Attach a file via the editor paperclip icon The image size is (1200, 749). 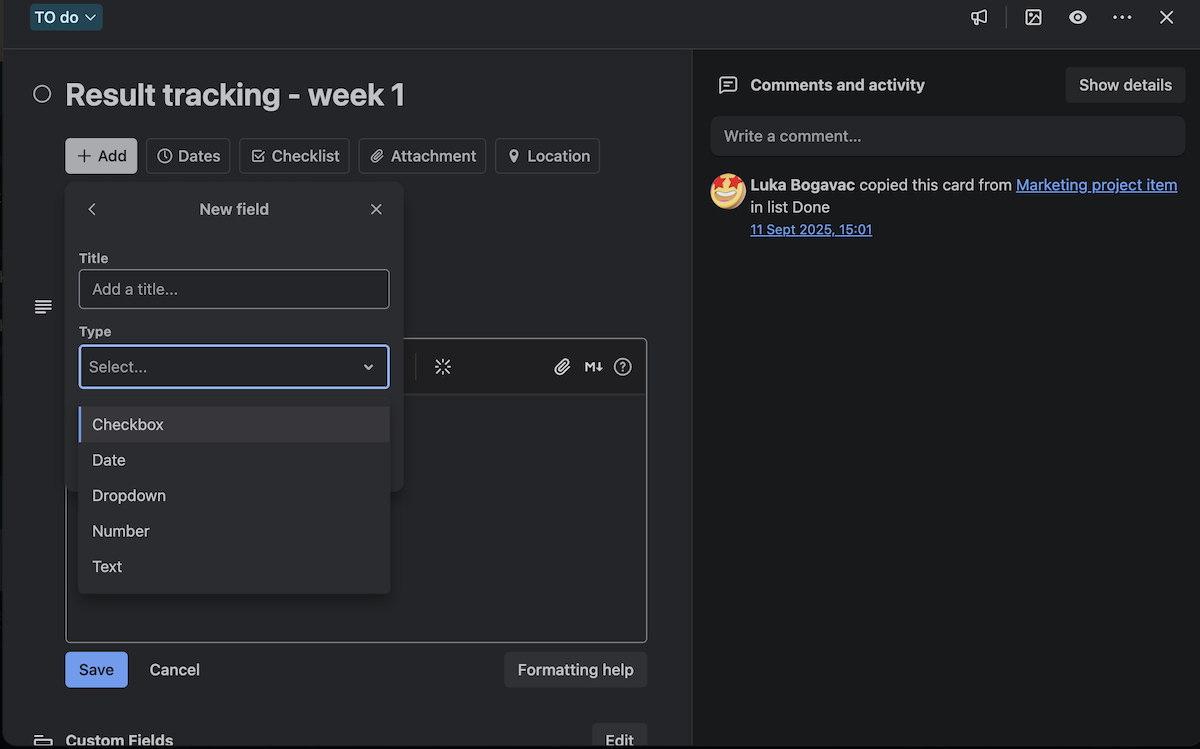562,367
